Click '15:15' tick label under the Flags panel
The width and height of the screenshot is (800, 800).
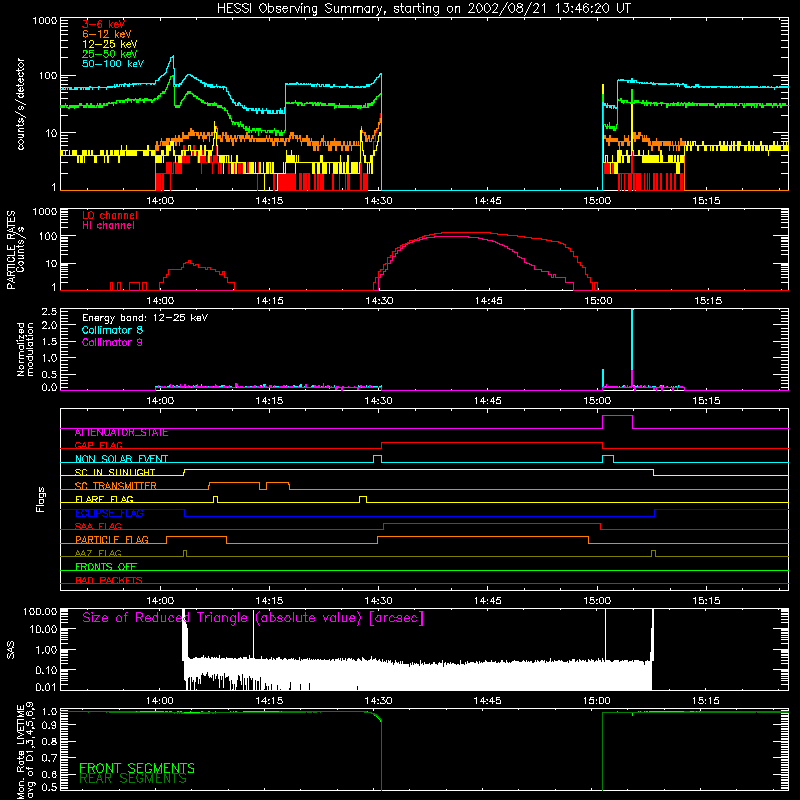[x=706, y=601]
